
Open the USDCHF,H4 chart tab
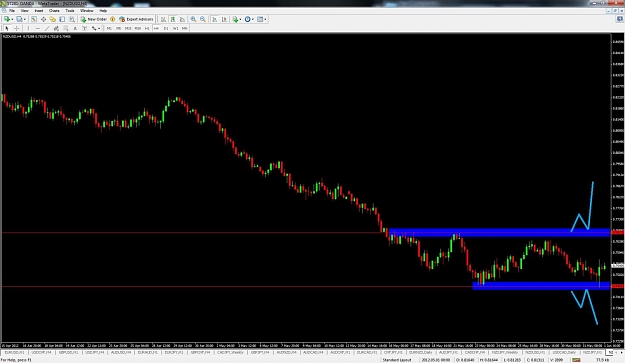[41, 353]
